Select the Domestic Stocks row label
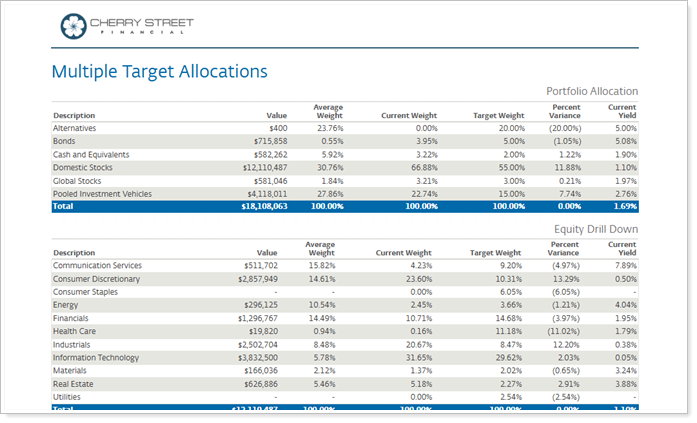Screen dimensions: 697x423 coord(83,167)
